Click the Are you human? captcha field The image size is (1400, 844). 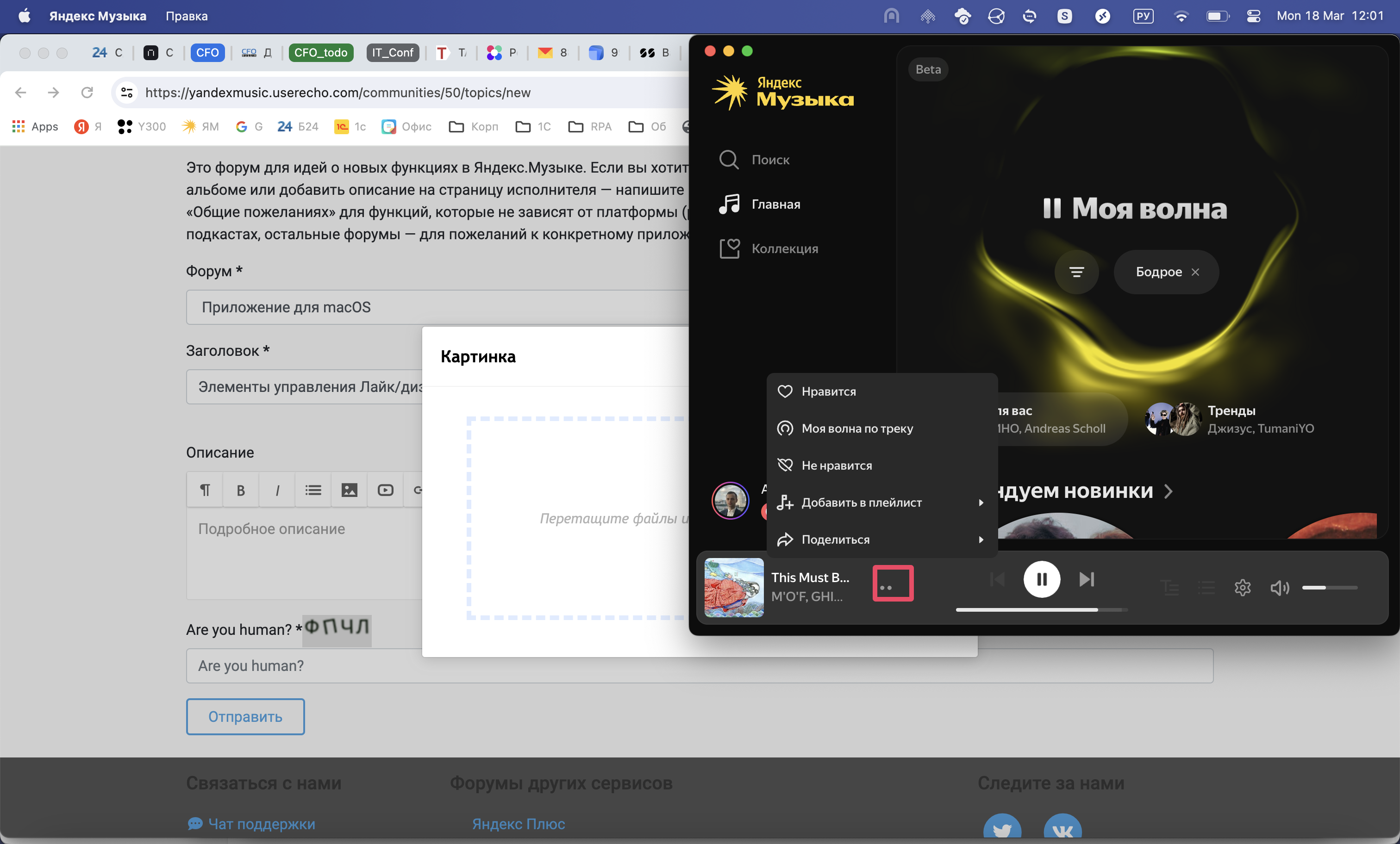700,666
